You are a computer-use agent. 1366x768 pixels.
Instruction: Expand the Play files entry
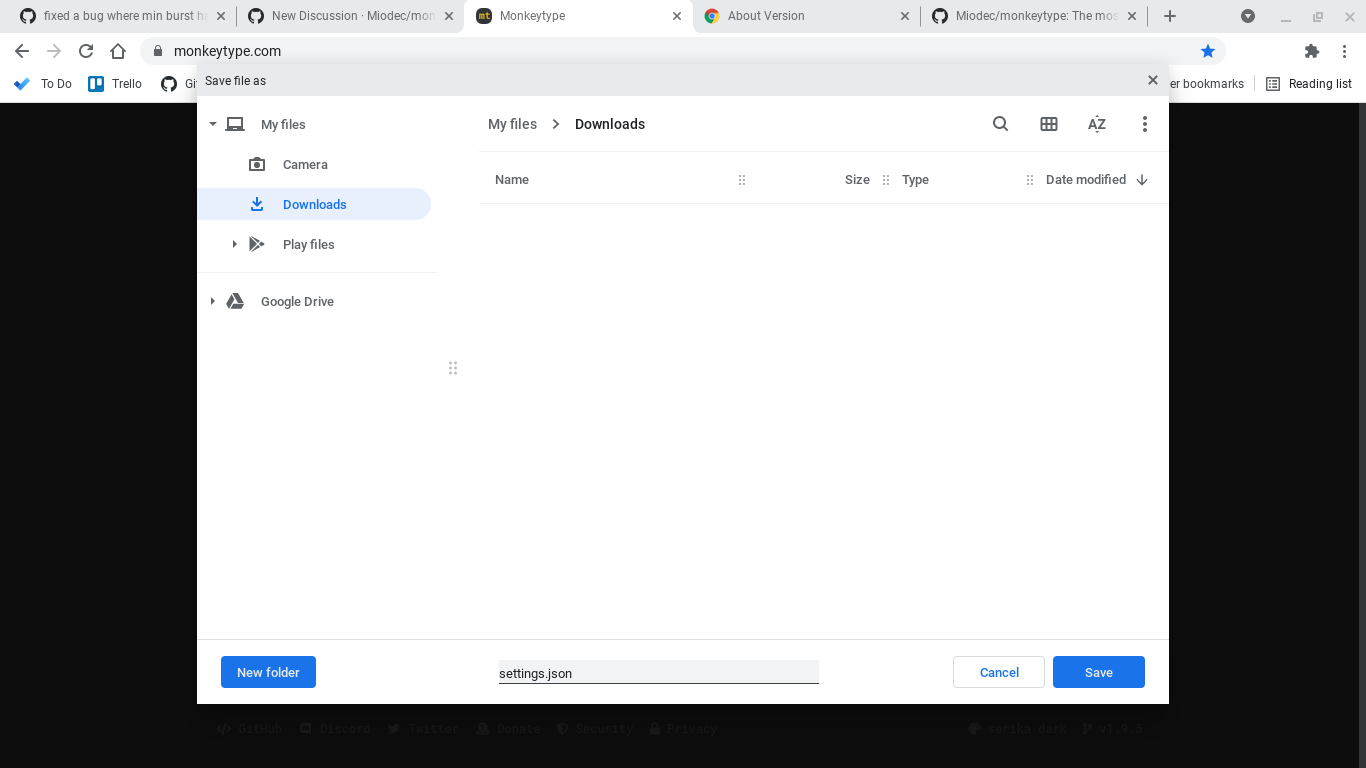pyautogui.click(x=234, y=244)
